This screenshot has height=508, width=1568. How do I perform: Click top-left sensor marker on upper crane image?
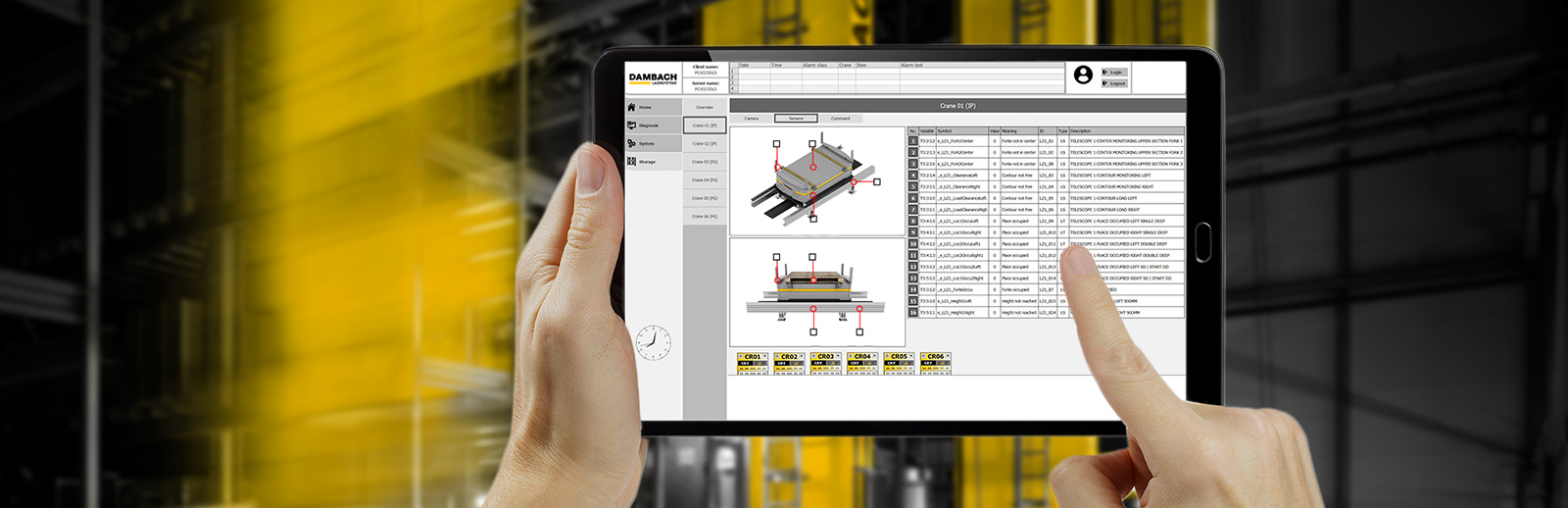(776, 144)
